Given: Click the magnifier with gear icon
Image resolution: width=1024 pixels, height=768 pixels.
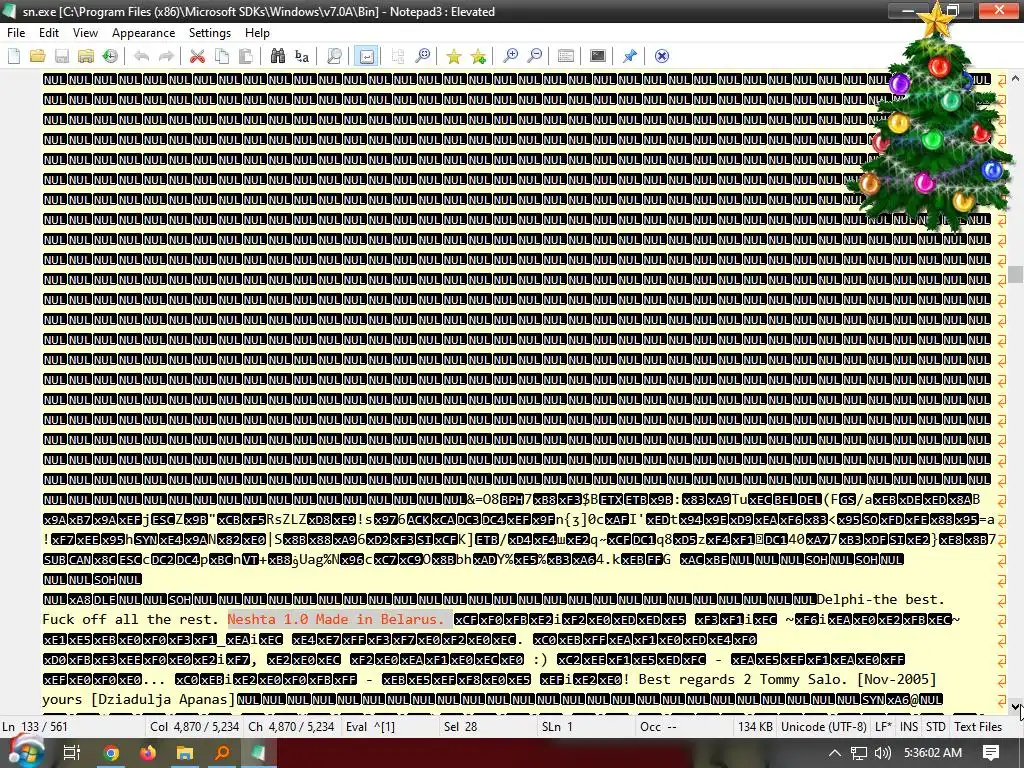Looking at the screenshot, I should pyautogui.click(x=423, y=56).
